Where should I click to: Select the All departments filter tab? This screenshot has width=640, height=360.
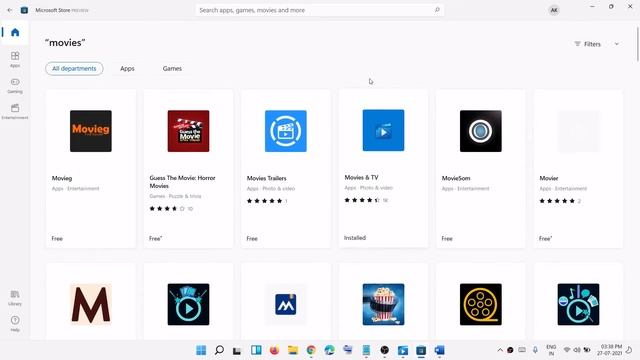coord(74,69)
